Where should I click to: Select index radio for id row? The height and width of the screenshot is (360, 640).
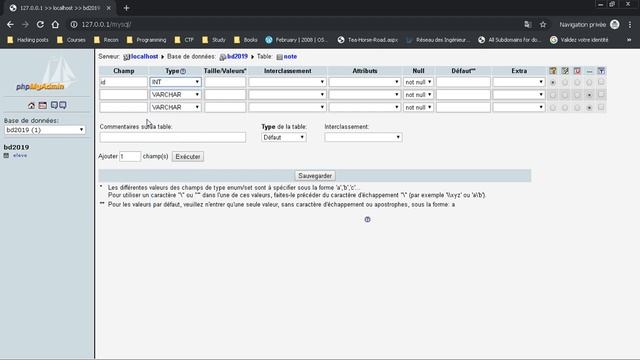[565, 82]
